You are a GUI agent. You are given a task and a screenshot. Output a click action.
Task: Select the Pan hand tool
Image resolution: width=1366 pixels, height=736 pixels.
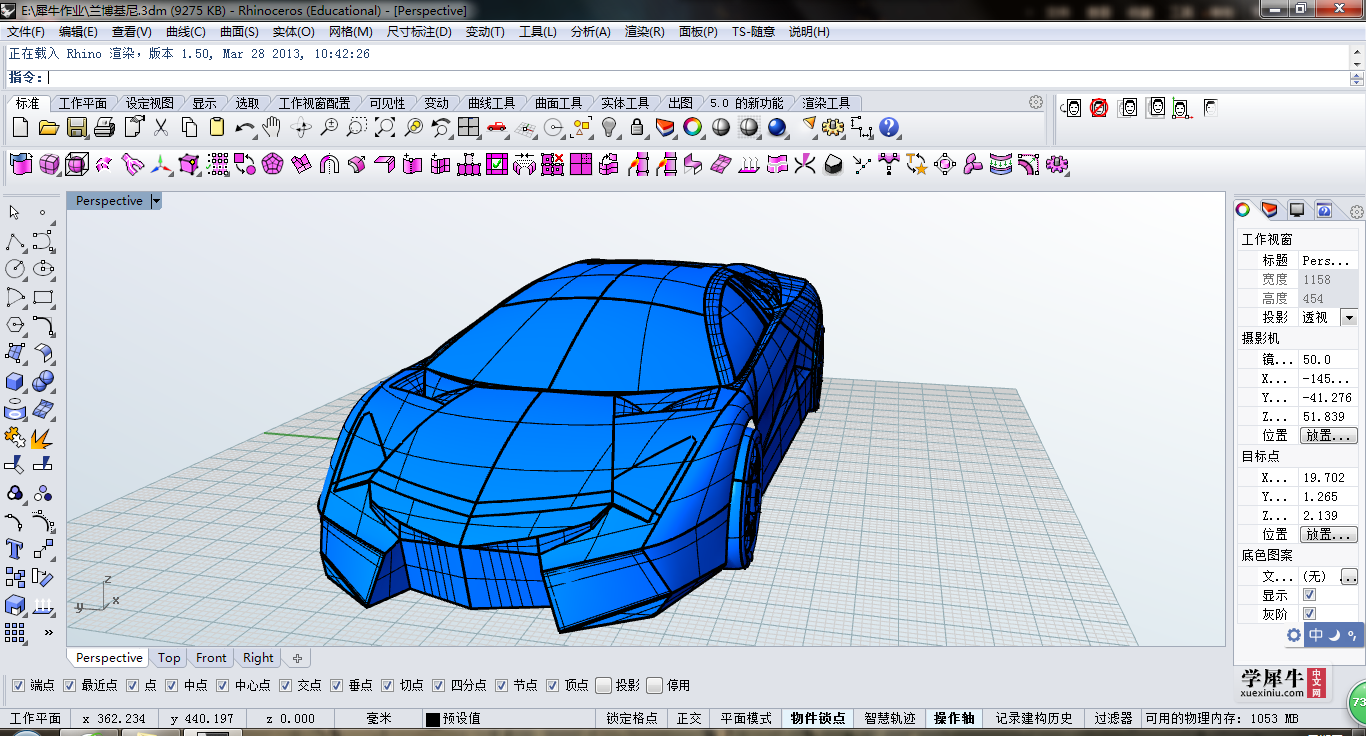272,127
